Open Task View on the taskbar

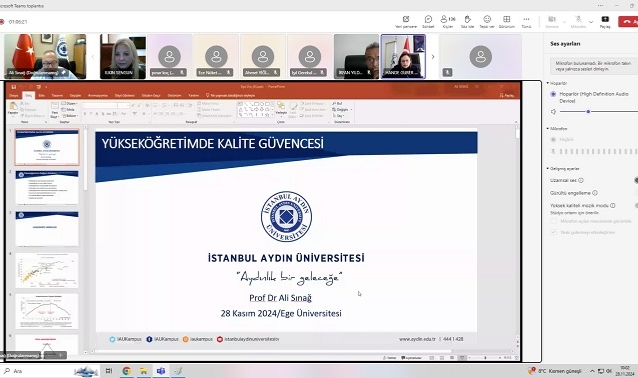[108, 371]
